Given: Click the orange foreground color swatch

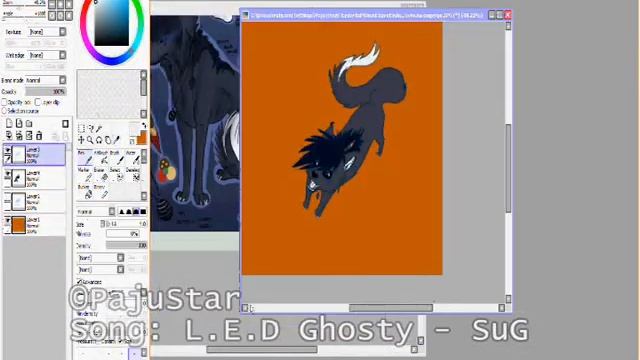Looking at the screenshot, I should [x=142, y=137].
